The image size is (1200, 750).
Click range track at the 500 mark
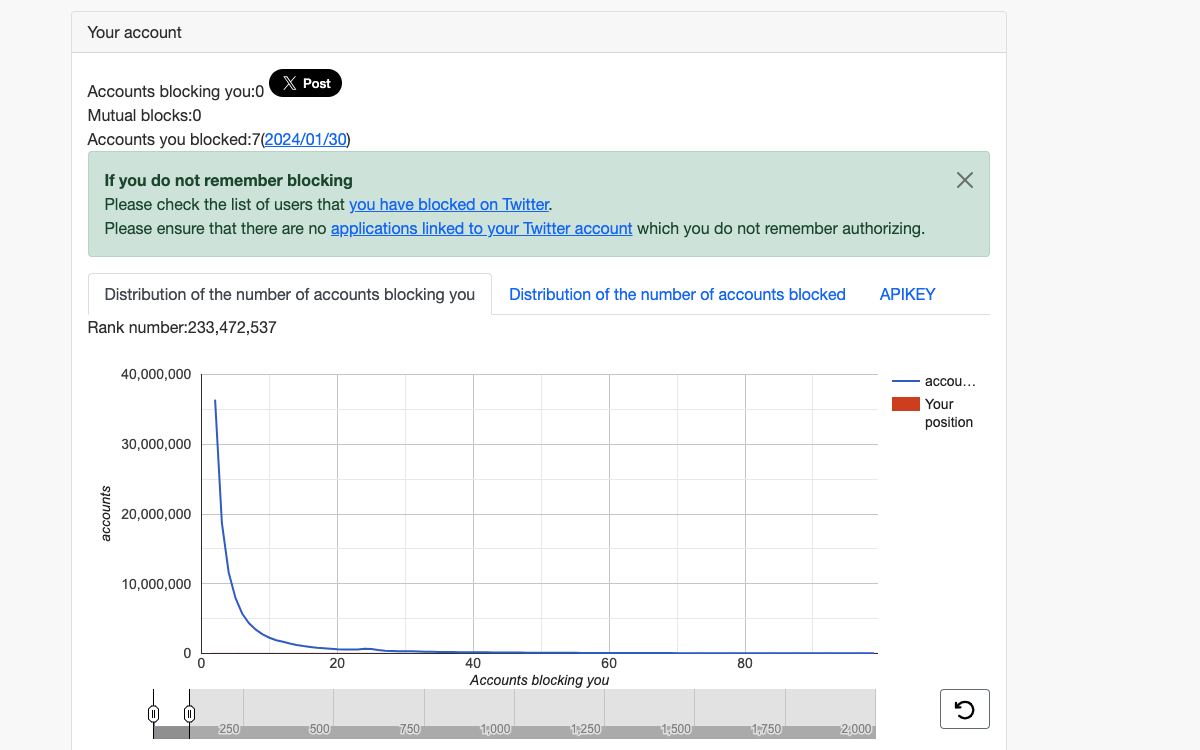[x=319, y=728]
